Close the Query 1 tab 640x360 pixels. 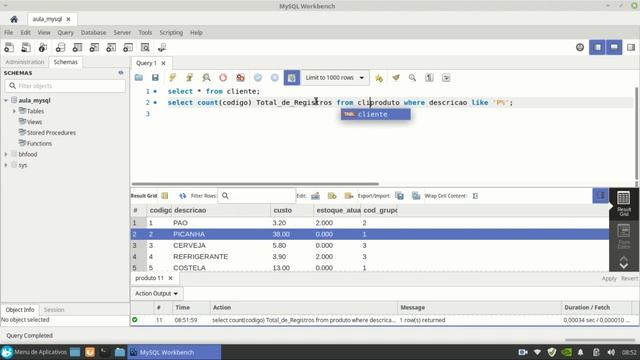tap(163, 63)
